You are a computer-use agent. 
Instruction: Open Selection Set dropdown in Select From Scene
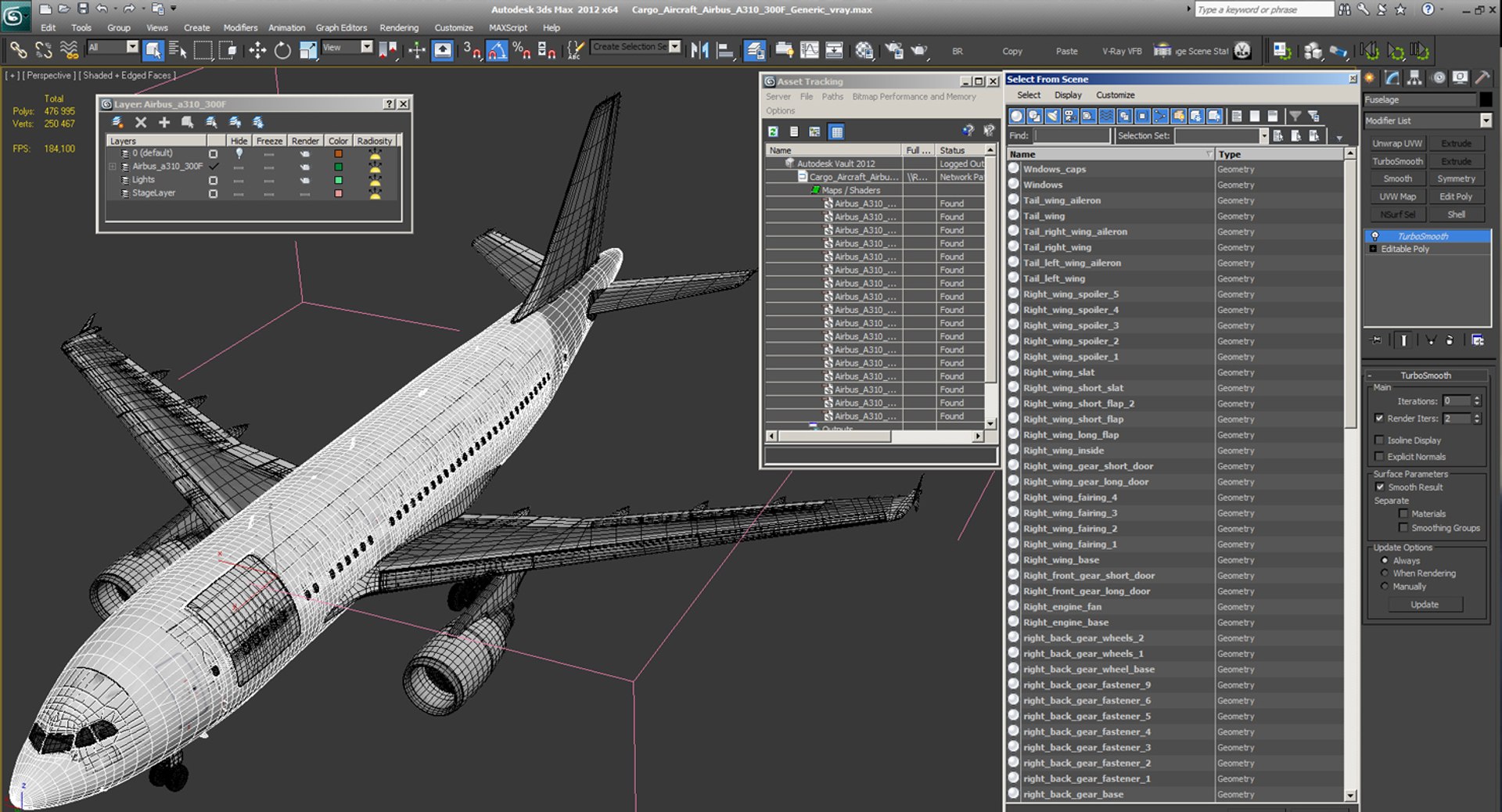click(1263, 136)
